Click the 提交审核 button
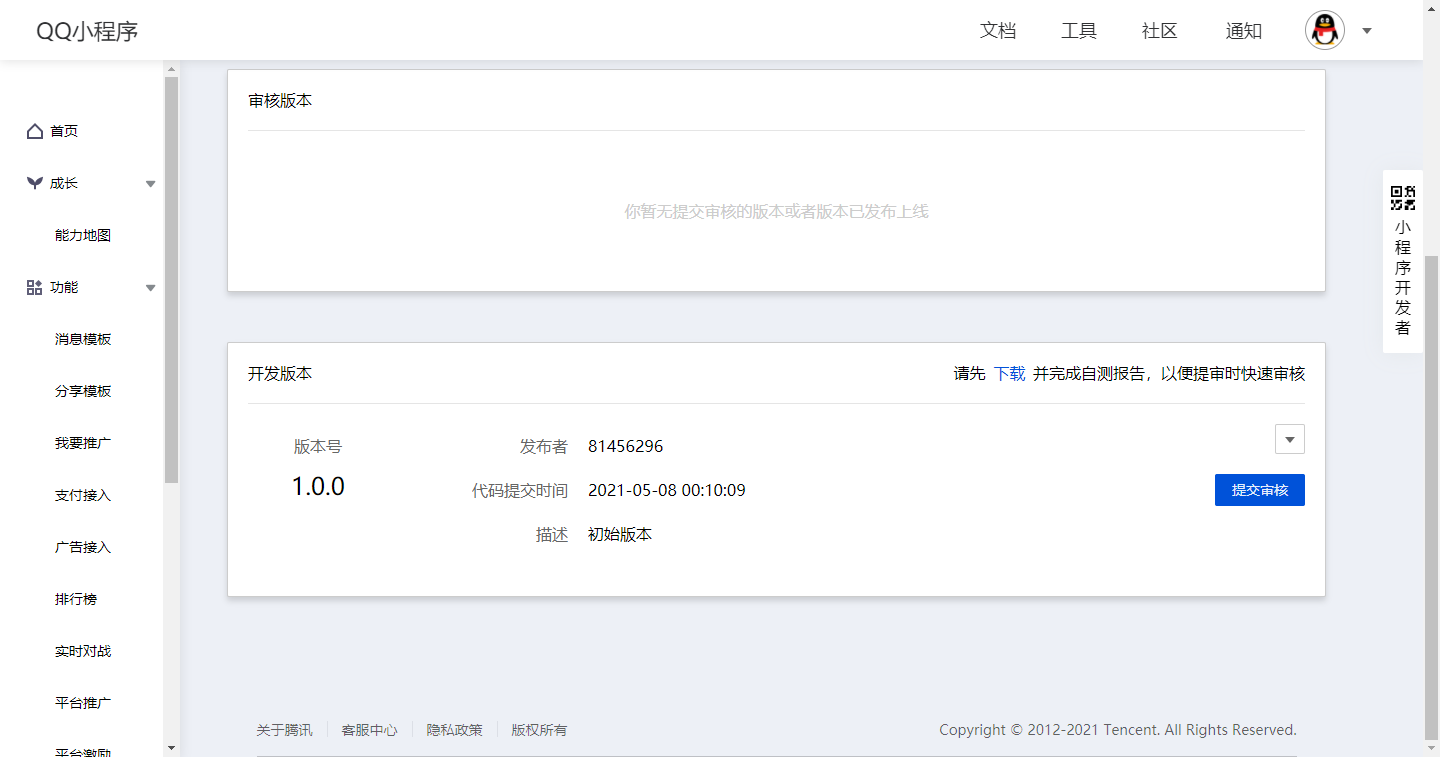Viewport: 1440px width, 757px height. [1259, 490]
